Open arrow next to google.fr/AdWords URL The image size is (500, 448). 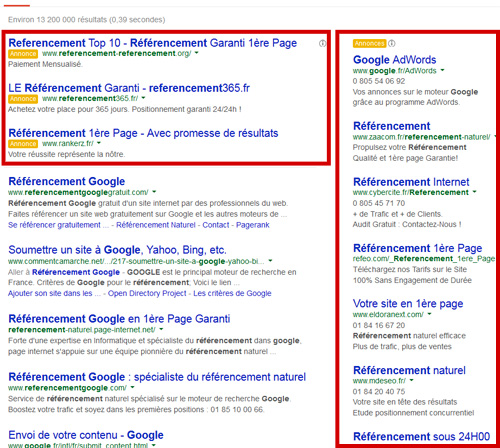(442, 70)
